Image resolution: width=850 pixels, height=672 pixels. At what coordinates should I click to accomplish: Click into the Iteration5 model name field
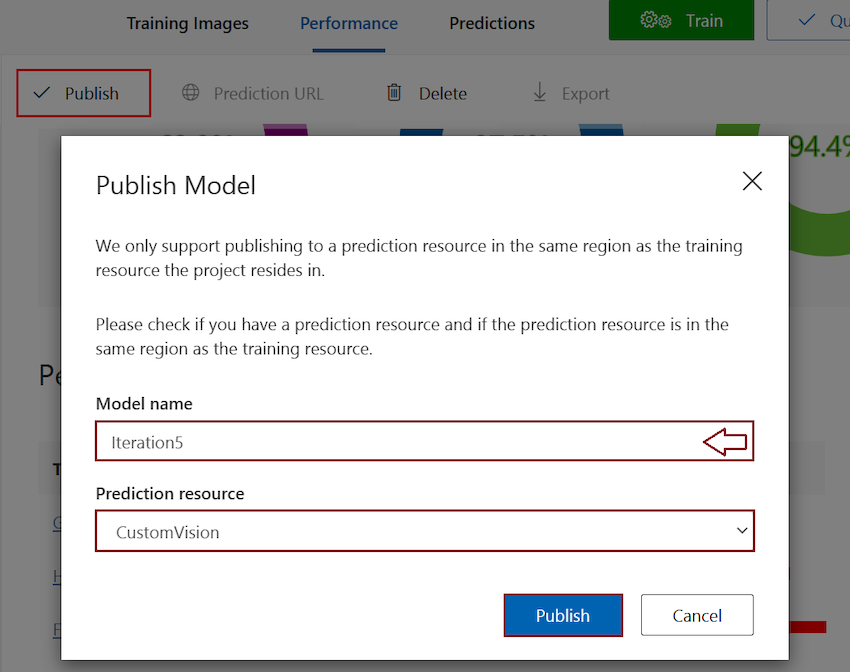point(424,441)
